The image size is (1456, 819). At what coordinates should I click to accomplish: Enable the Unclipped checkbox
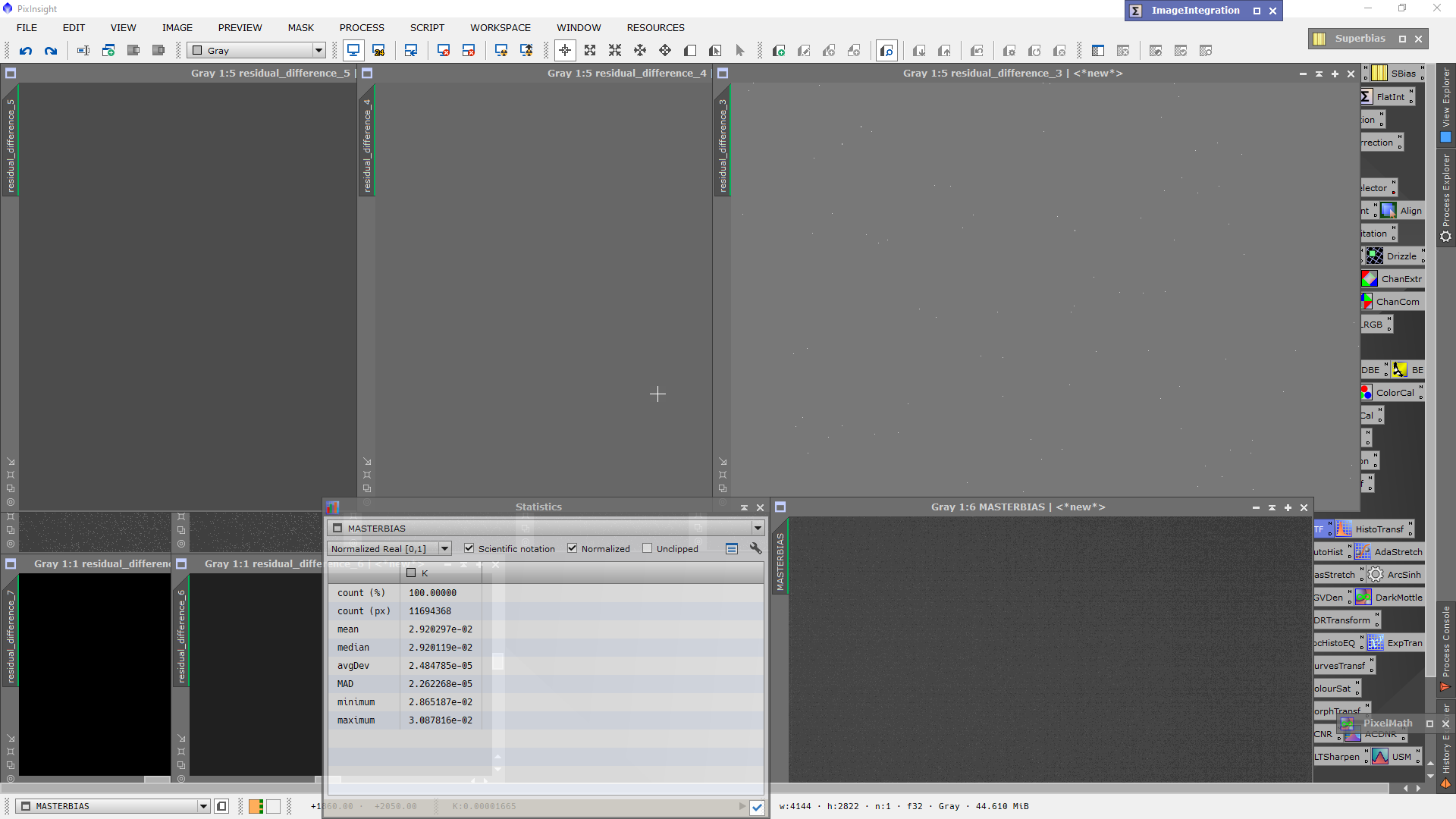[x=647, y=548]
